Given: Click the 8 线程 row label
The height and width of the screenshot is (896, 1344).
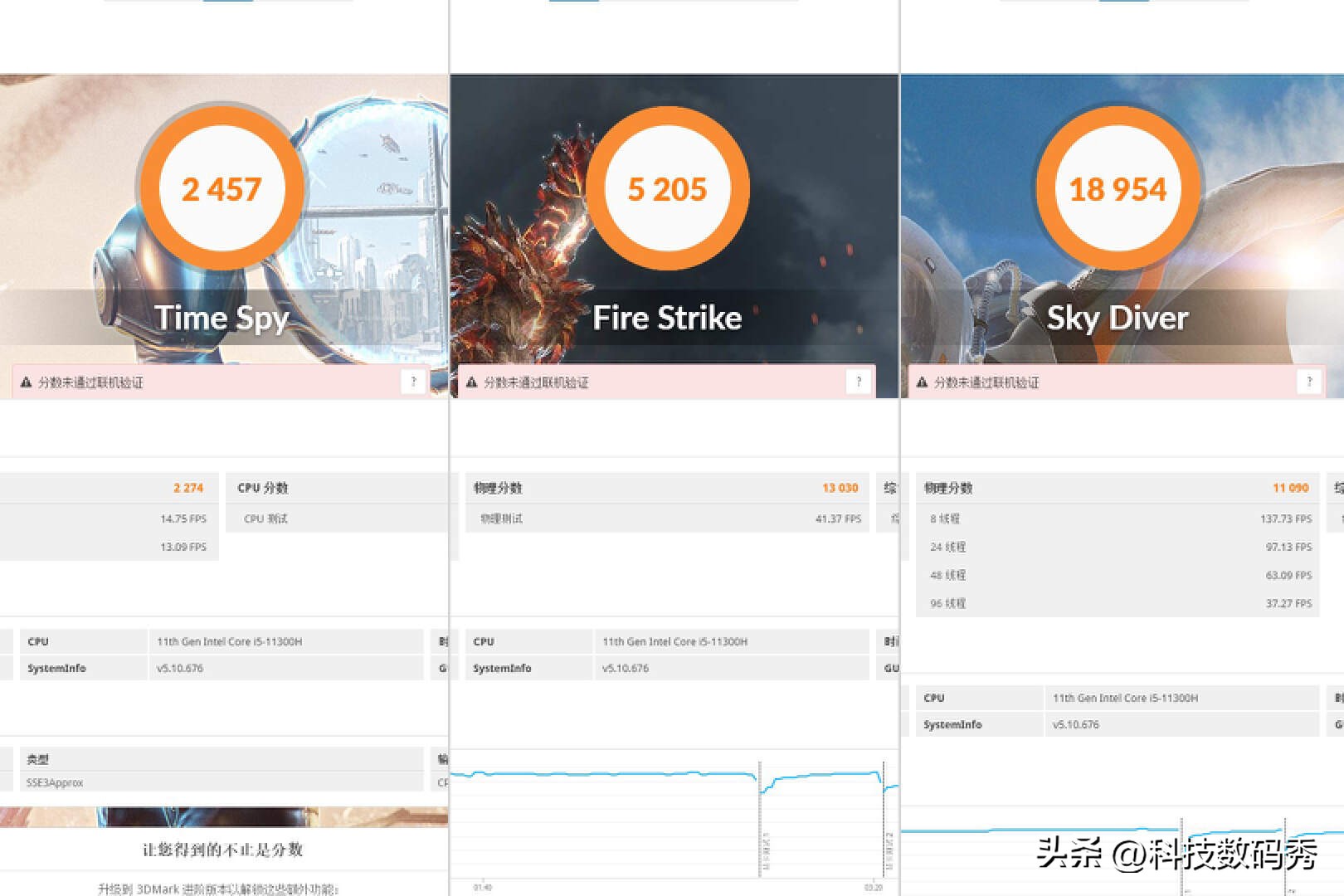Looking at the screenshot, I should [x=944, y=519].
